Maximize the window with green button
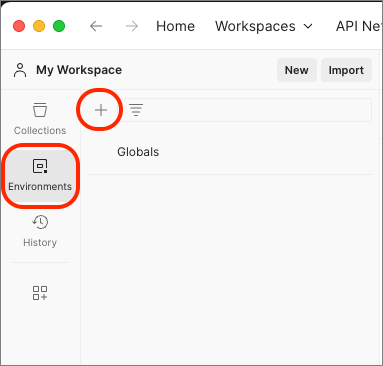 coord(59,26)
